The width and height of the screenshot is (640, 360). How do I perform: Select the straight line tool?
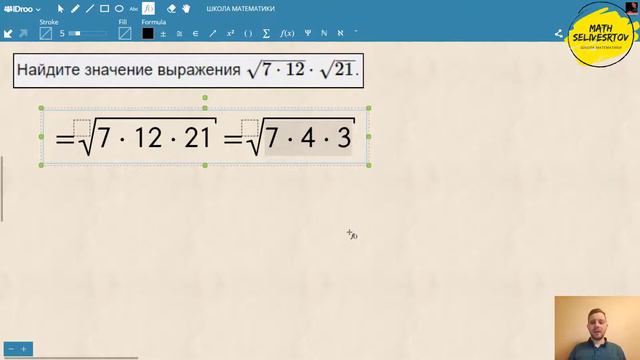point(89,9)
